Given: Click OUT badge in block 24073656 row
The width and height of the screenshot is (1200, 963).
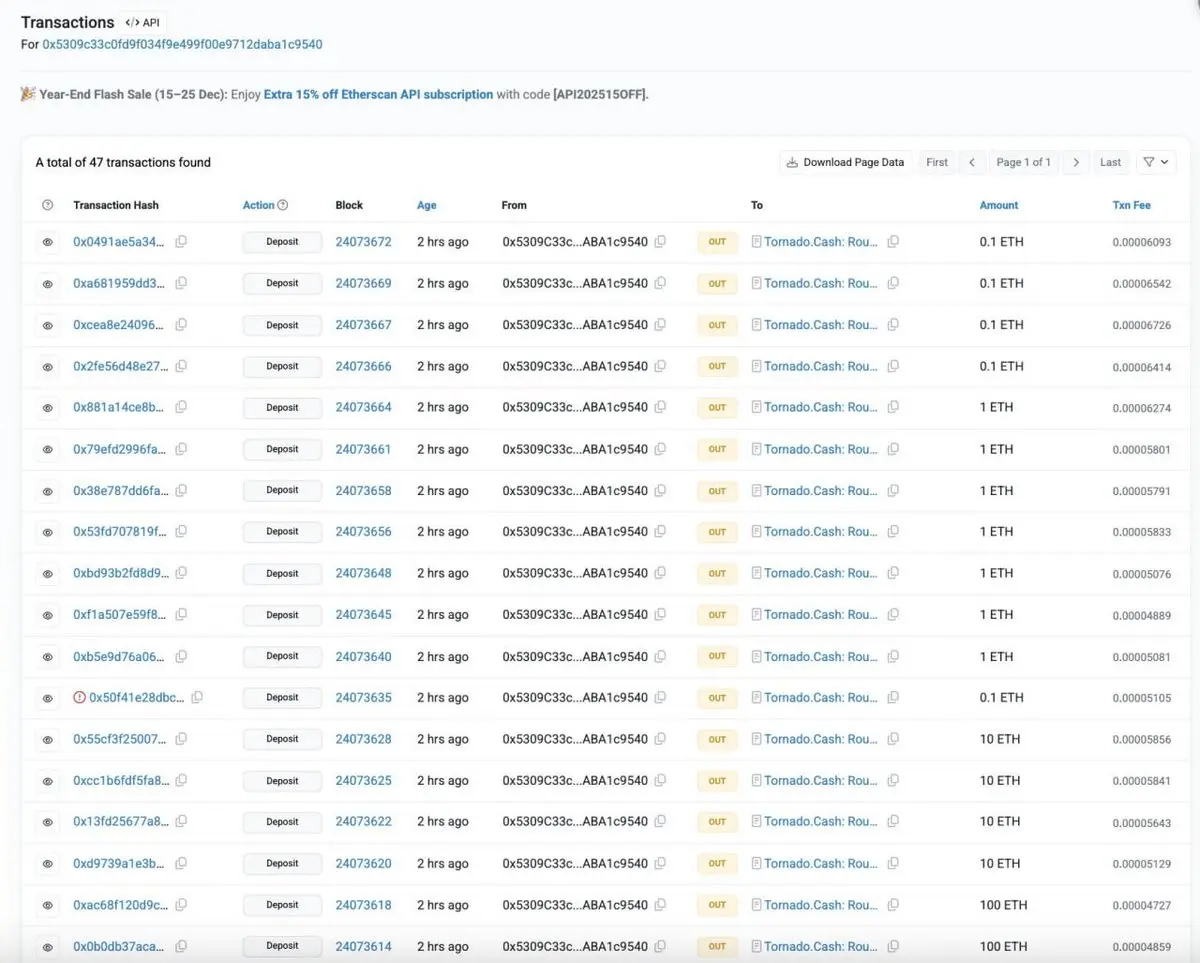Looking at the screenshot, I should click(717, 532).
